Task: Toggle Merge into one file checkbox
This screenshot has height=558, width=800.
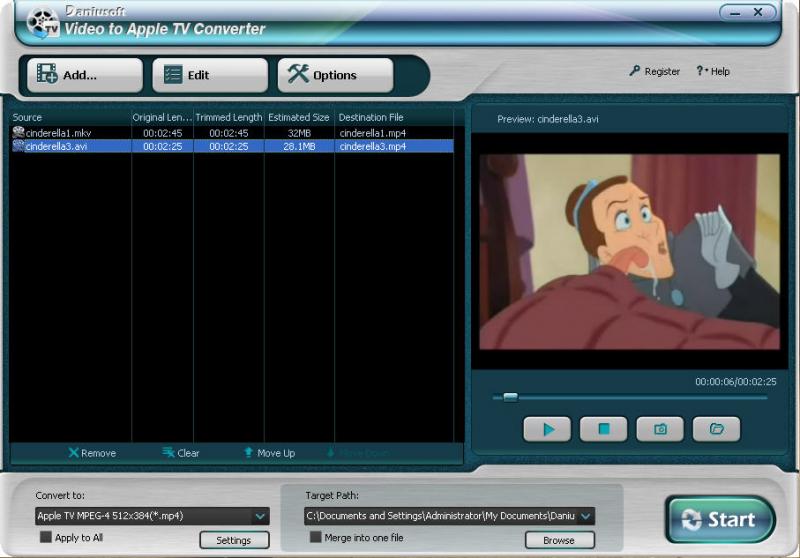Action: coord(316,537)
